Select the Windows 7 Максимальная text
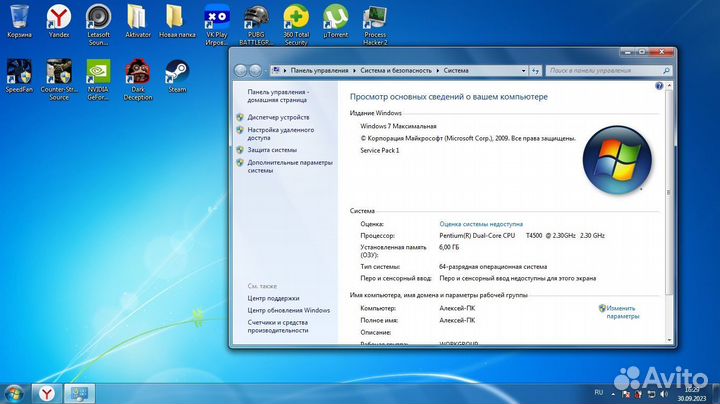This screenshot has height=404, width=720. (x=398, y=126)
